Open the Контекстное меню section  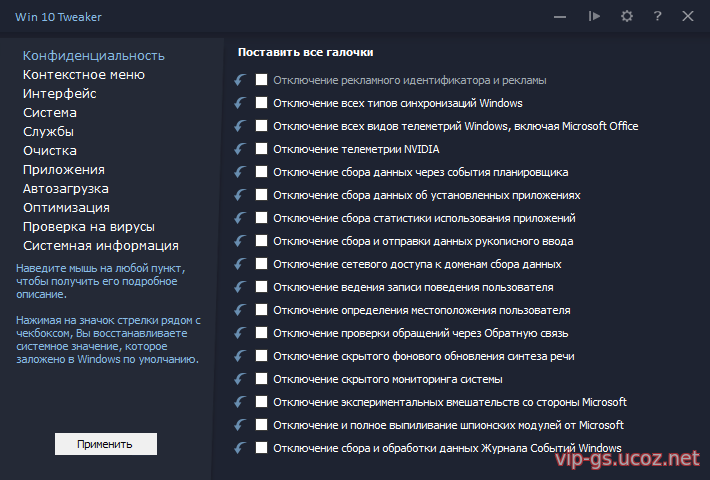click(x=84, y=75)
